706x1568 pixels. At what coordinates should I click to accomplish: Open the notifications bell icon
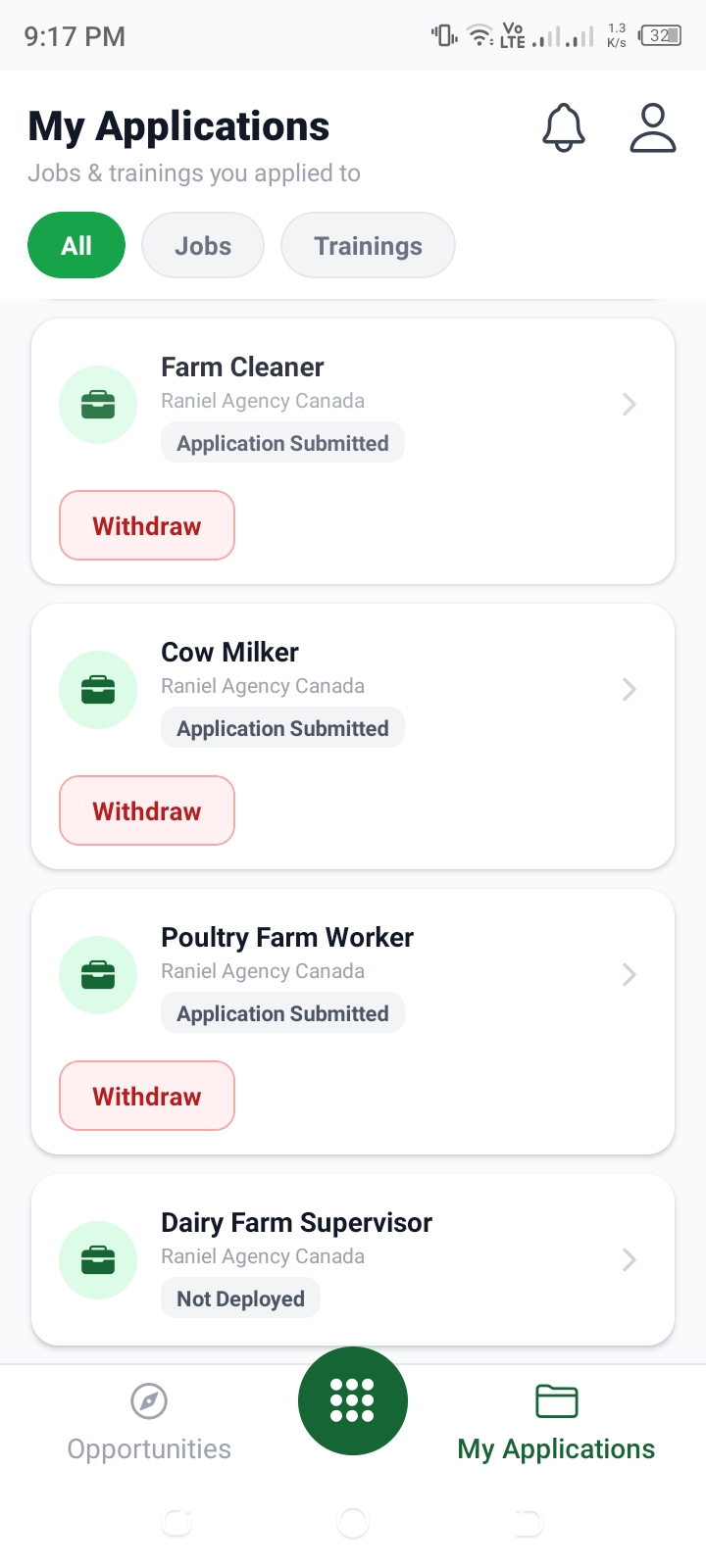(x=564, y=127)
